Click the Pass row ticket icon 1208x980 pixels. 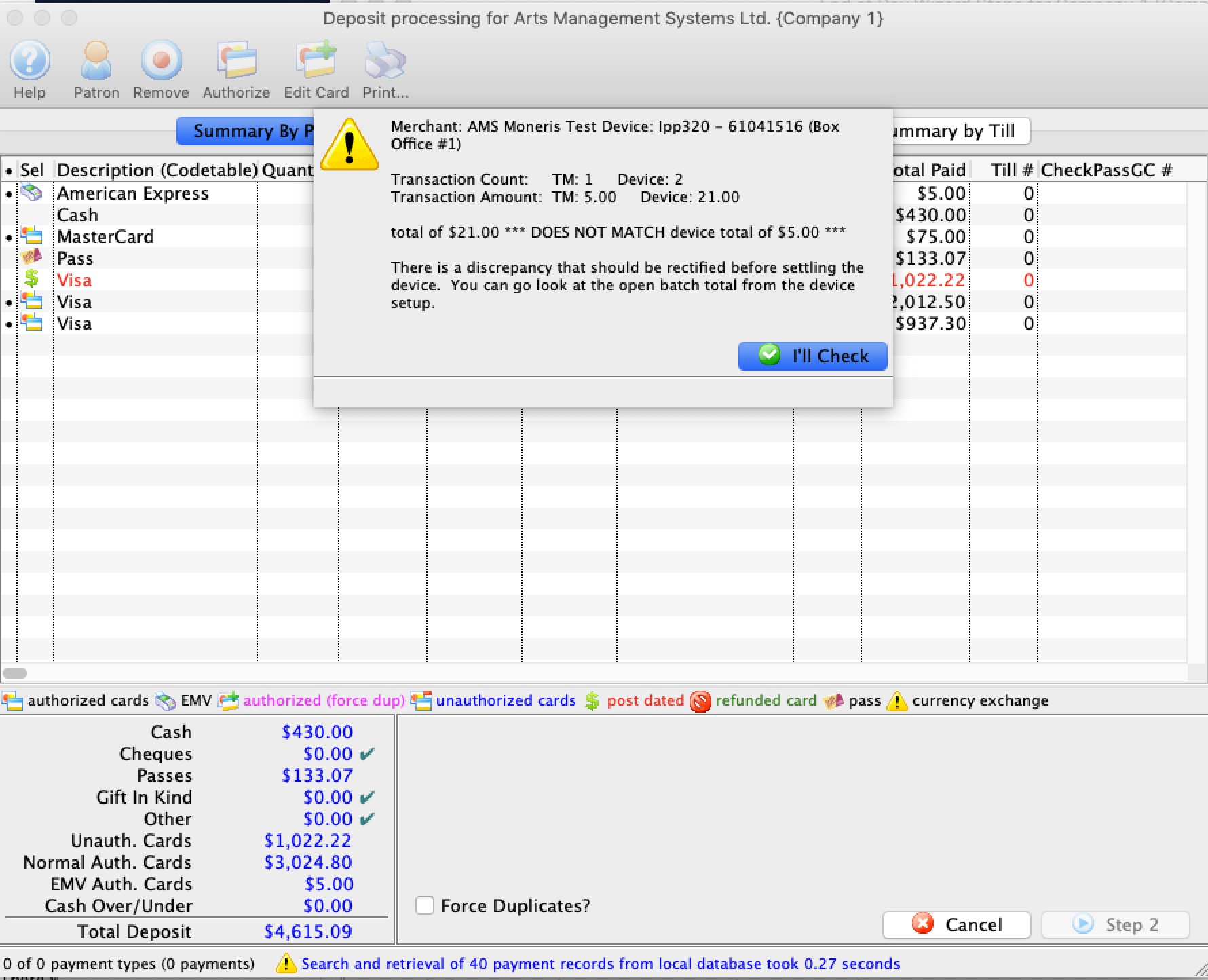pos(31,258)
